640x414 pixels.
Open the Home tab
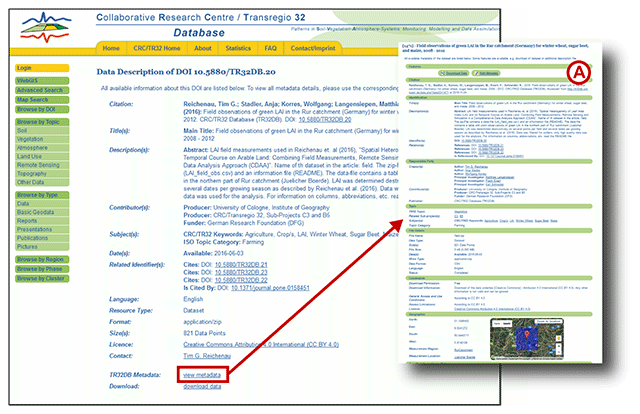[x=111, y=48]
